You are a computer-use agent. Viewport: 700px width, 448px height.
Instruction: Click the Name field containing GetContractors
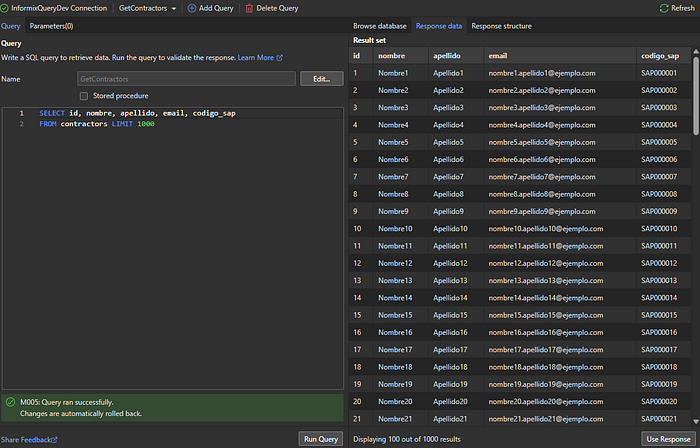click(186, 78)
